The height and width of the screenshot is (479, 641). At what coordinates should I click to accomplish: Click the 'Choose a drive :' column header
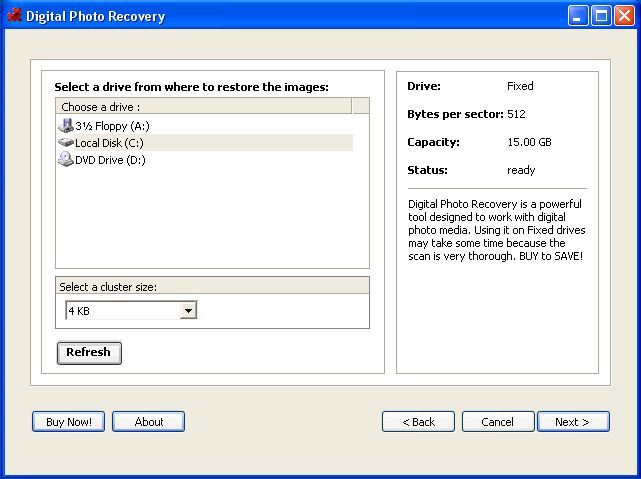204,106
